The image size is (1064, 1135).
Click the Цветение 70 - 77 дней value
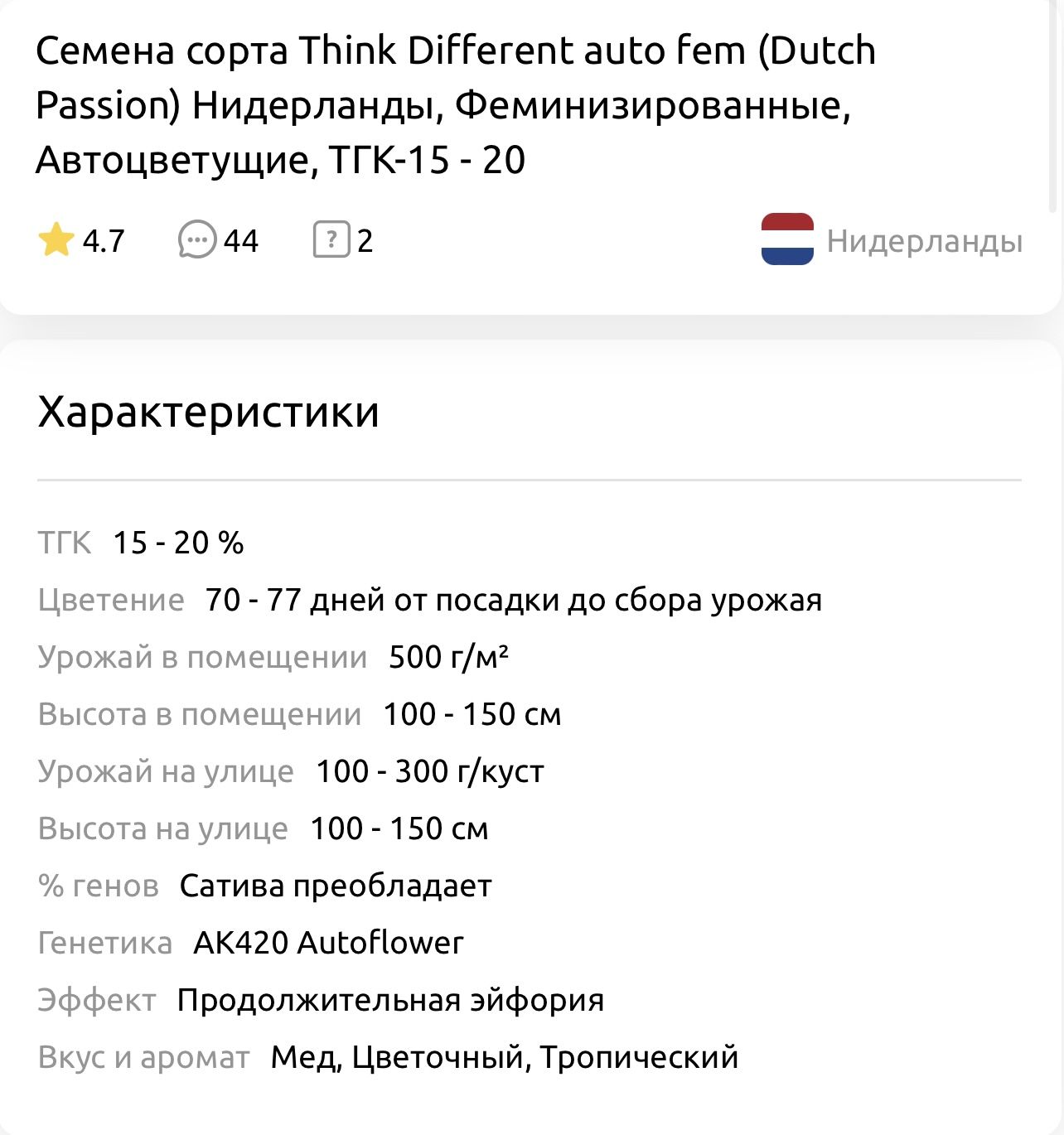tap(513, 600)
